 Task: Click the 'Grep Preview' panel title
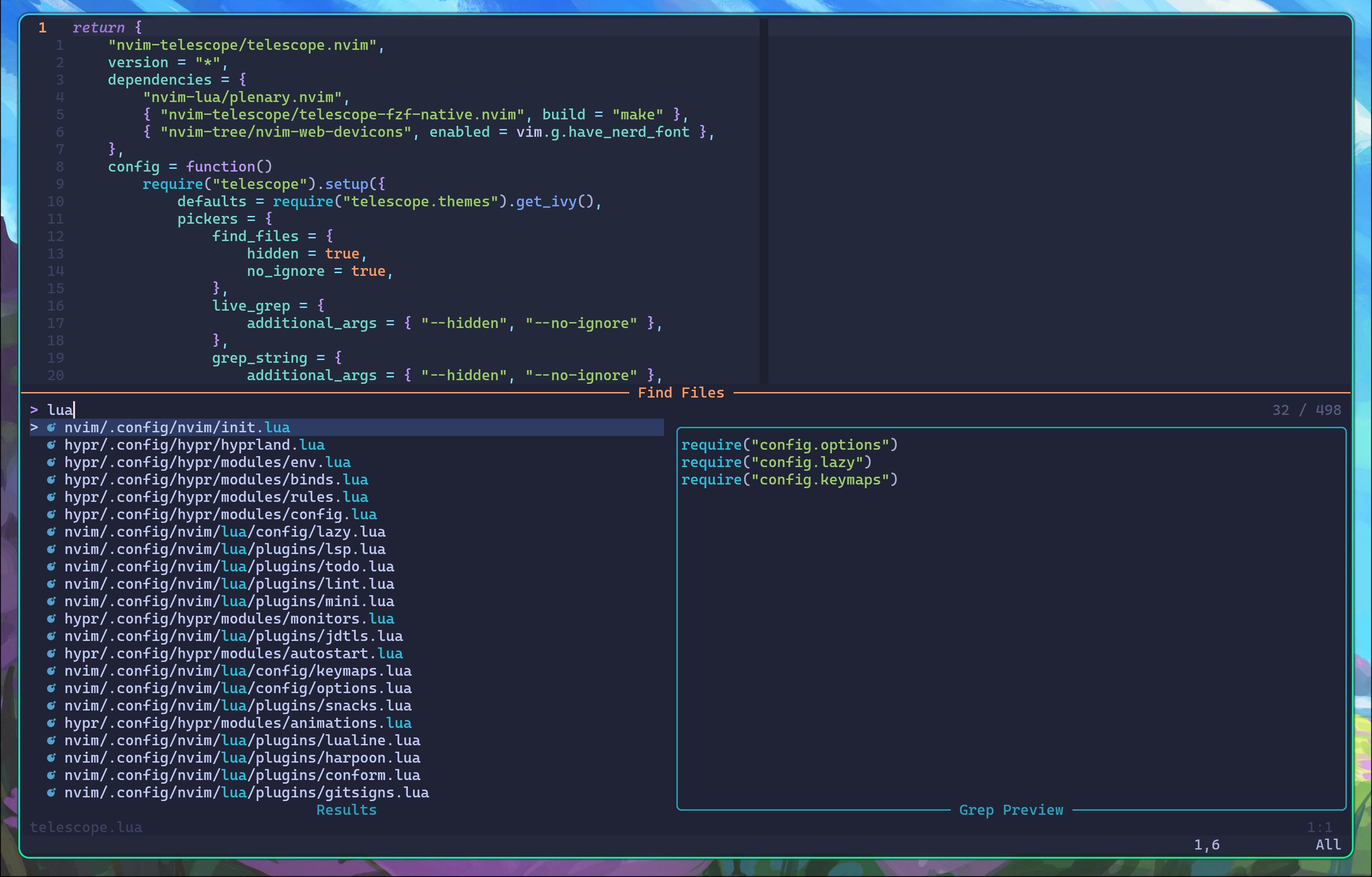[1011, 810]
